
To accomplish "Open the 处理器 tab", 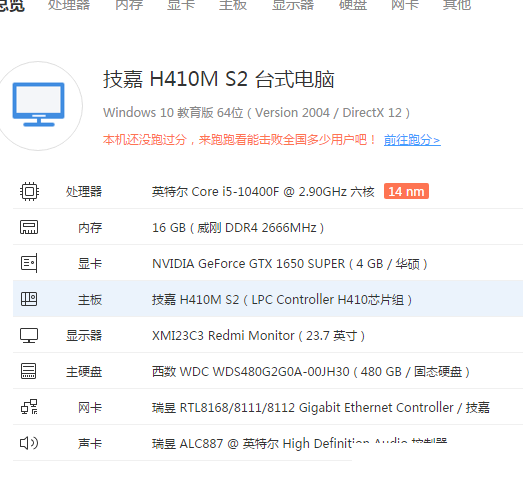I will [69, 5].
